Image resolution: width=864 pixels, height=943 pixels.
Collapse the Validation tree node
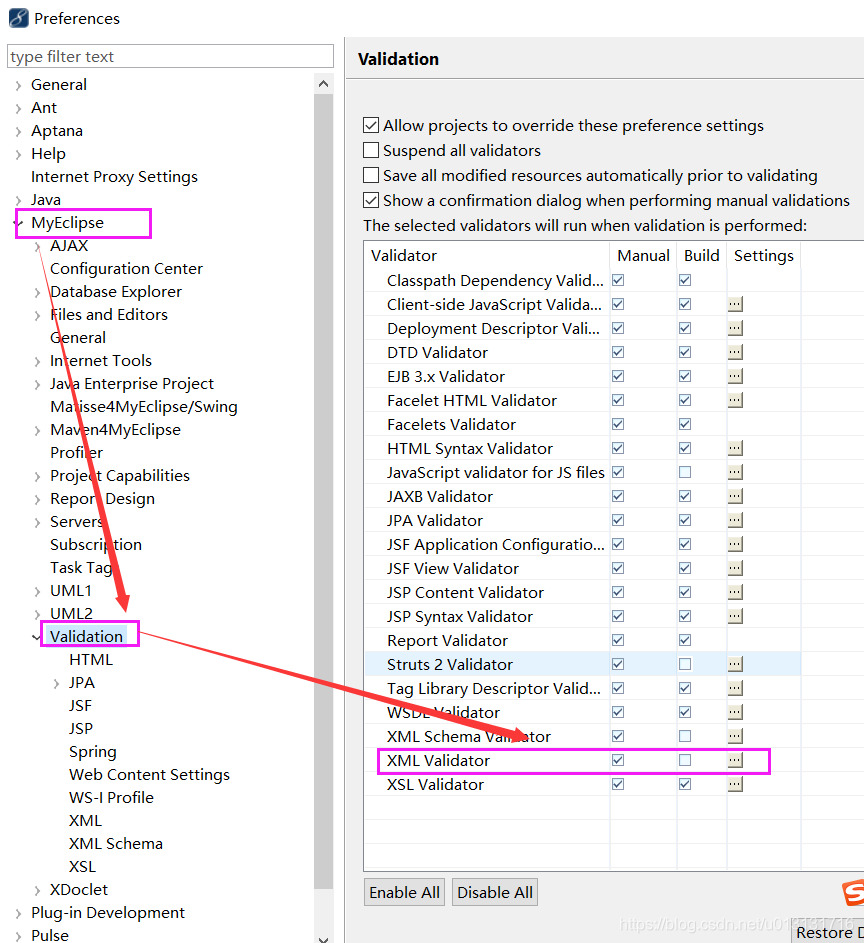point(37,637)
